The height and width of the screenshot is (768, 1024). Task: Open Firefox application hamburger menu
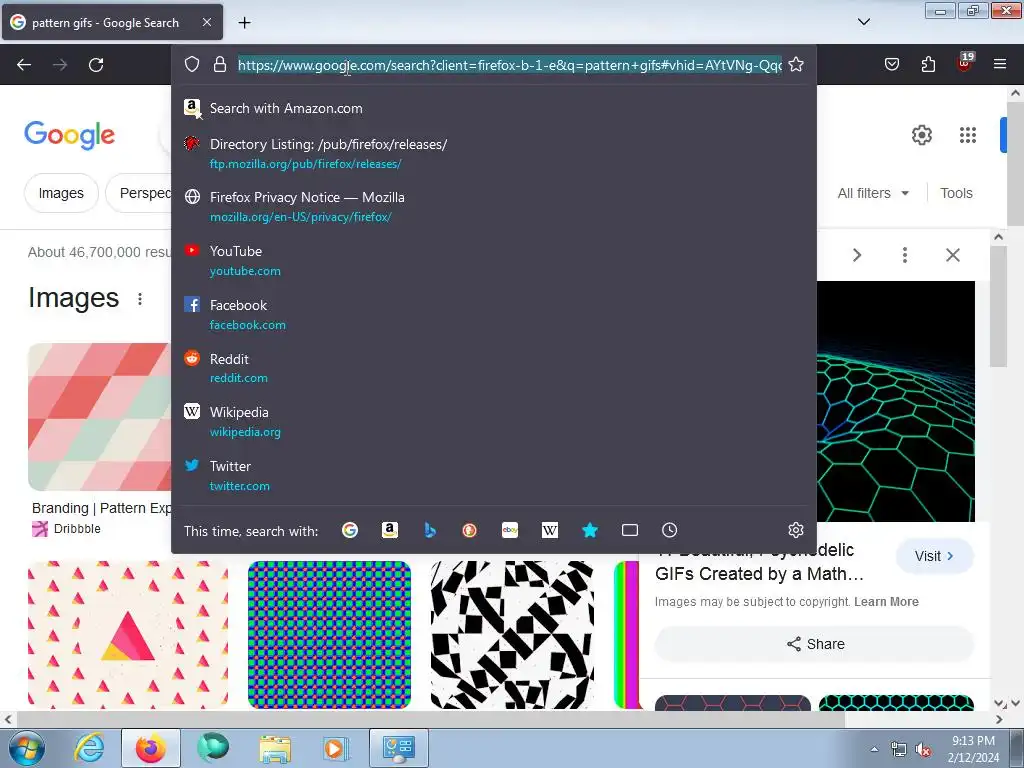999,64
